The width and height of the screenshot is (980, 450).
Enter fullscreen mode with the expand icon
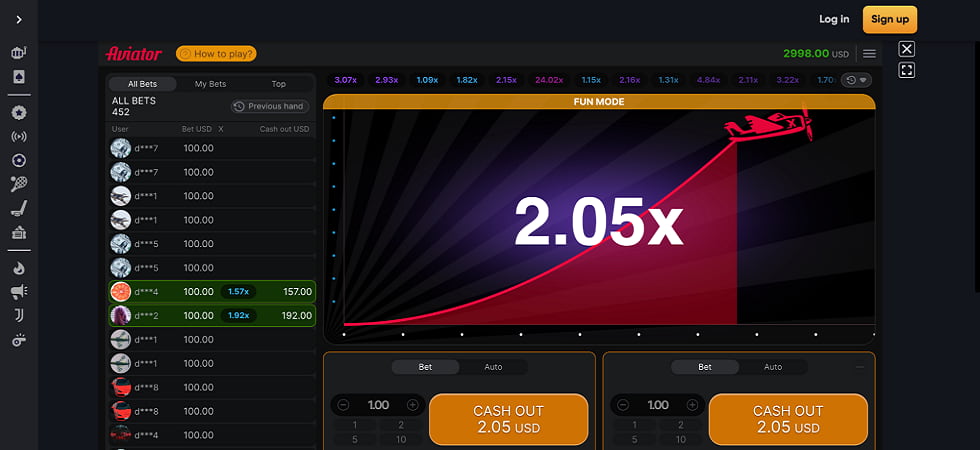pos(907,70)
